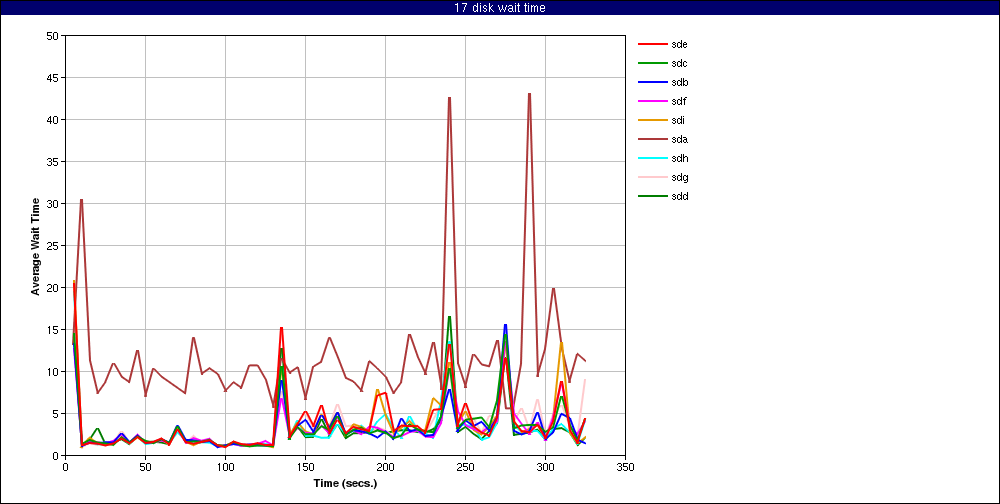Click the sdb legend label
Viewport: 1000px width, 504px height.
click(680, 82)
